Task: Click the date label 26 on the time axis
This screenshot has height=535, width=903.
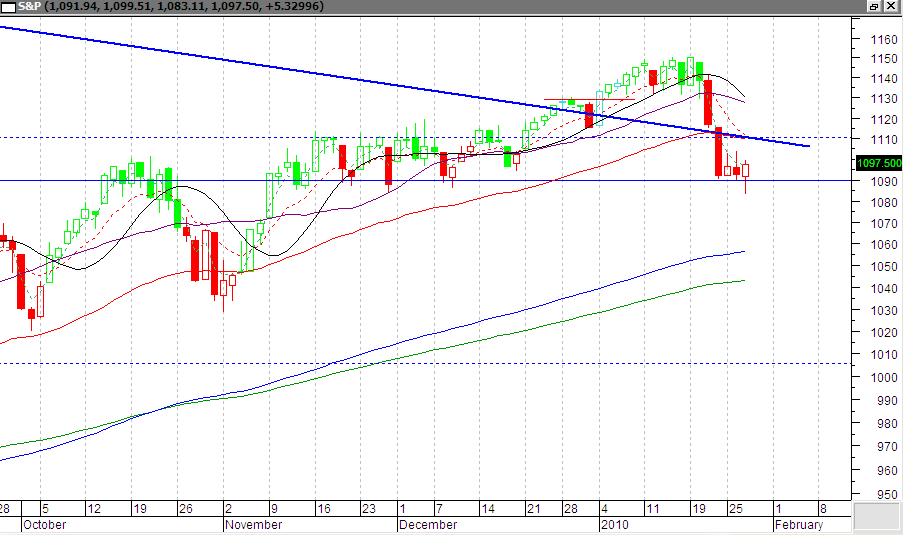Action: click(x=185, y=509)
